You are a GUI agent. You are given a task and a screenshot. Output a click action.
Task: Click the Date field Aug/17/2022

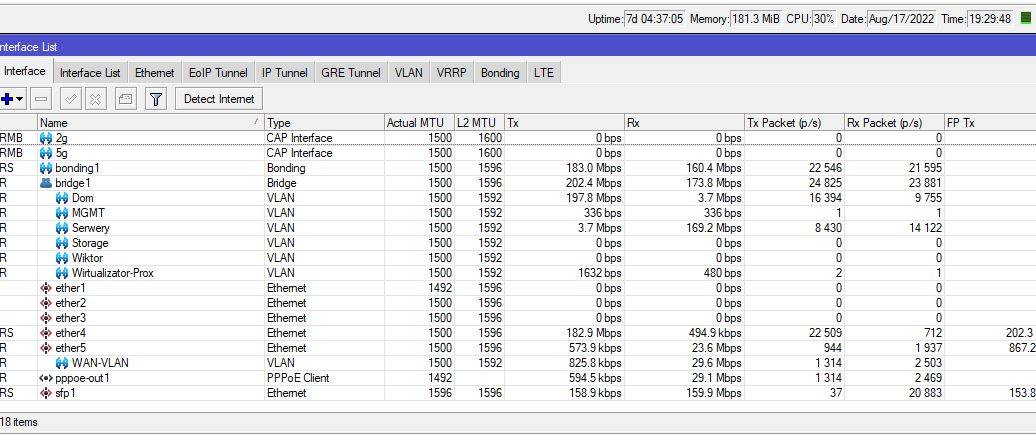click(901, 19)
